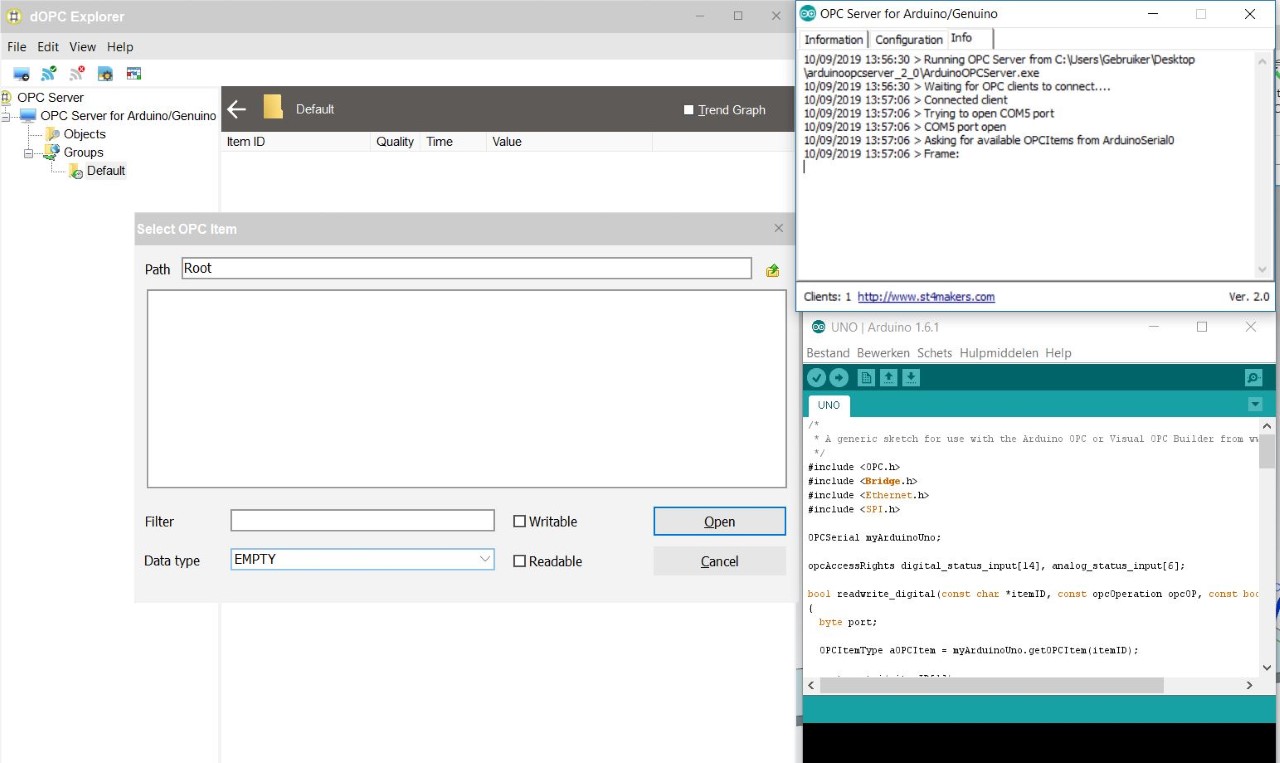The height and width of the screenshot is (763, 1280).
Task: Open the www.st4makers.com link
Action: click(x=926, y=297)
